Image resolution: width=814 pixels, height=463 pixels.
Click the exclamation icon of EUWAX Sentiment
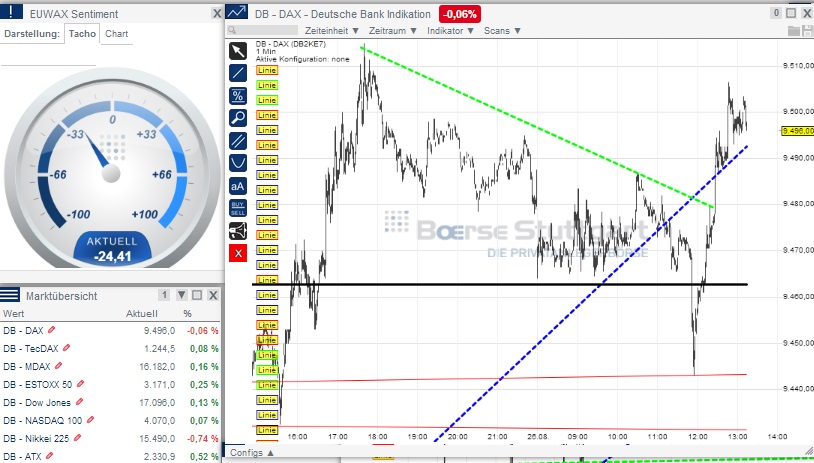(x=11, y=11)
